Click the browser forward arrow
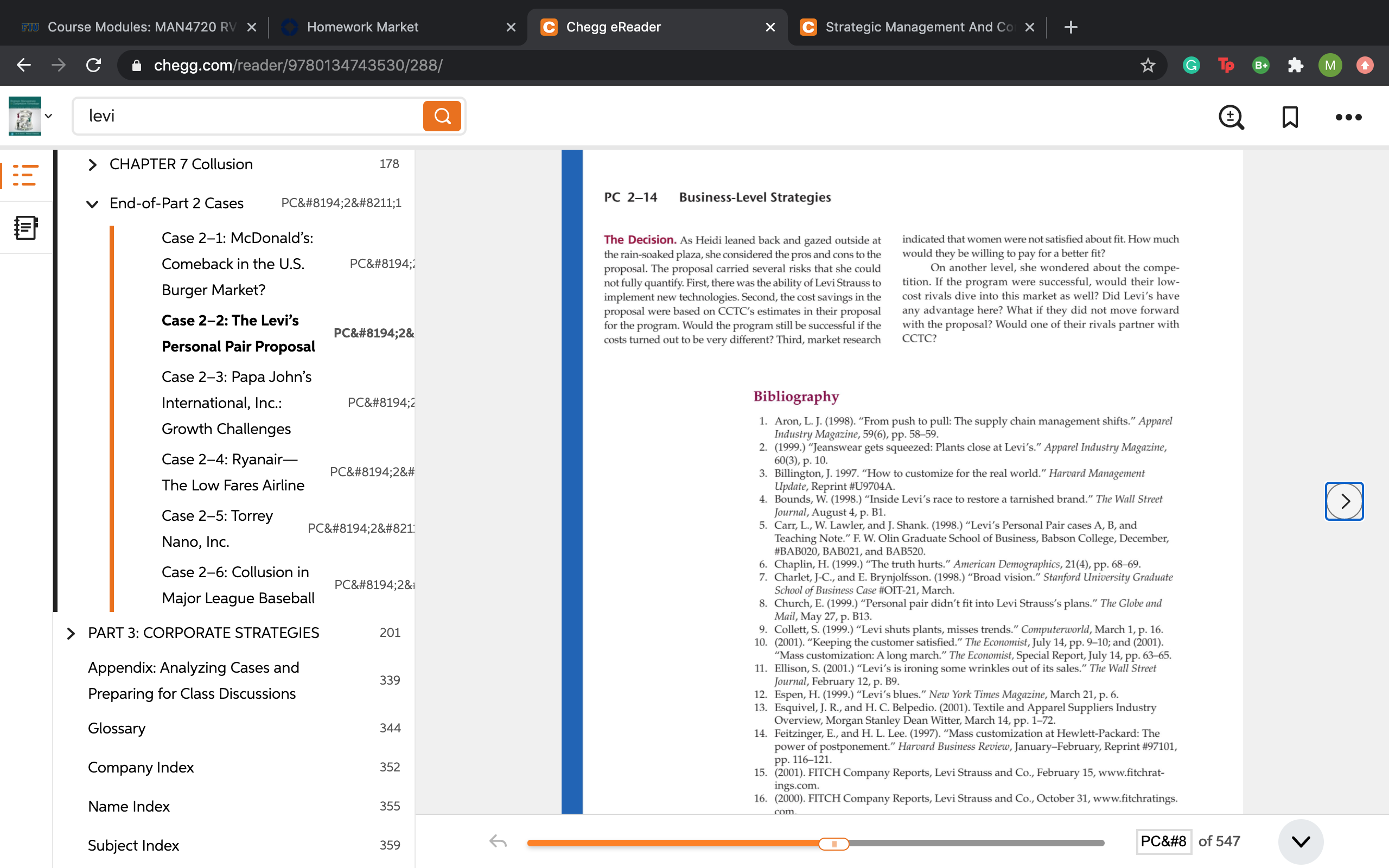The height and width of the screenshot is (868, 1389). (x=58, y=65)
